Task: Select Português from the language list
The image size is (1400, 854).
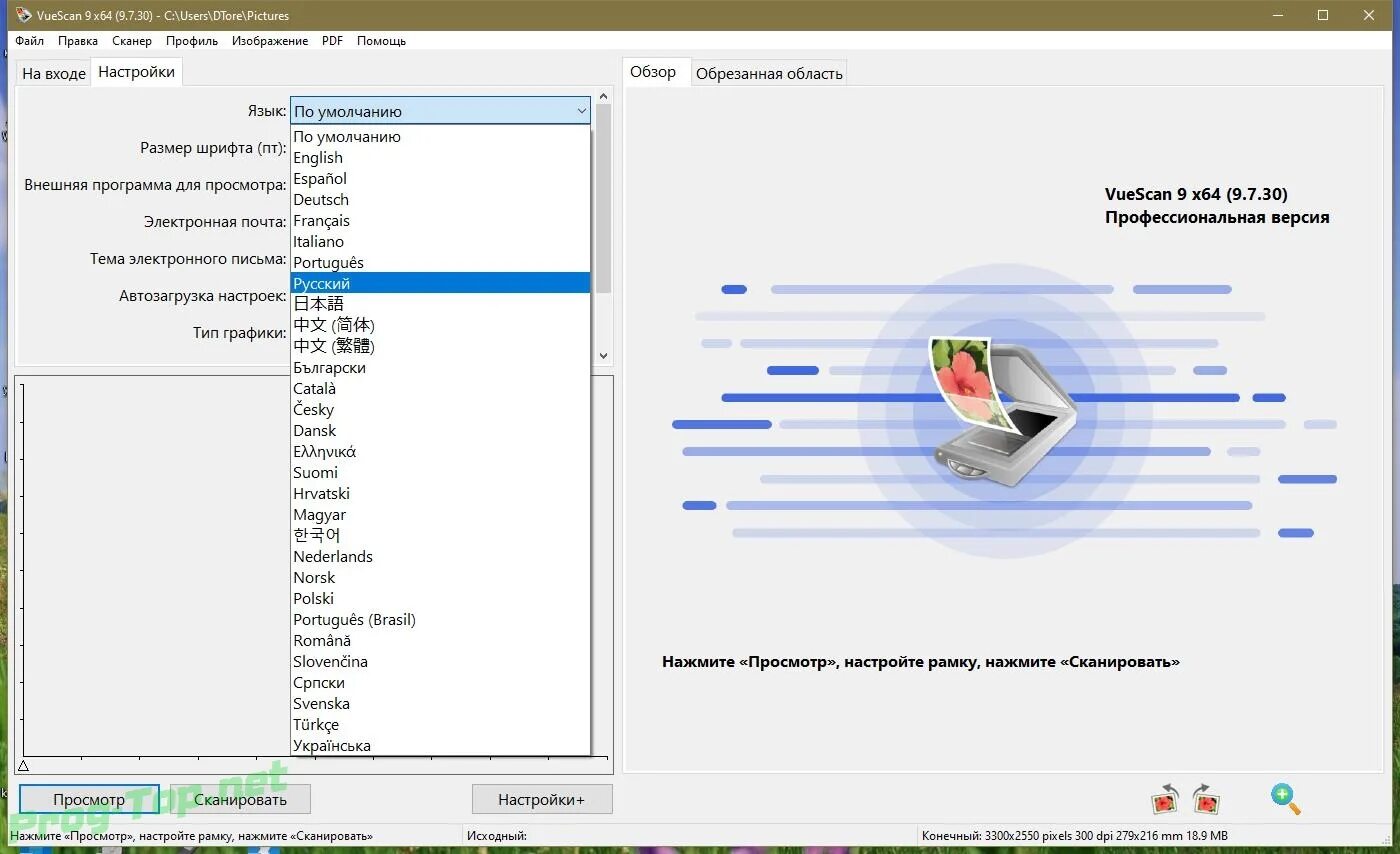Action: pos(440,262)
